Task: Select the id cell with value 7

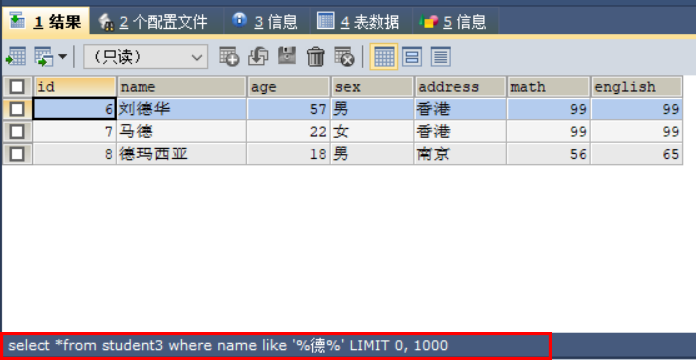Action: (x=75, y=132)
